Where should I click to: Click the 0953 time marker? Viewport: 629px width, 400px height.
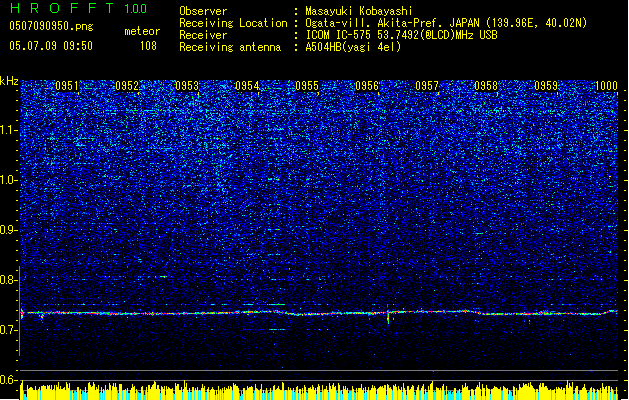tap(187, 86)
